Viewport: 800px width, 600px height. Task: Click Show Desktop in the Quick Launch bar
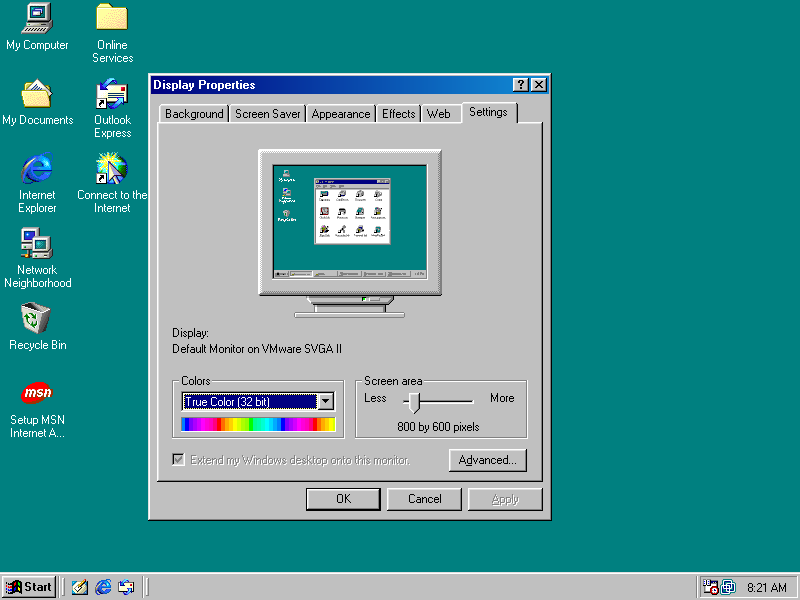(80, 587)
